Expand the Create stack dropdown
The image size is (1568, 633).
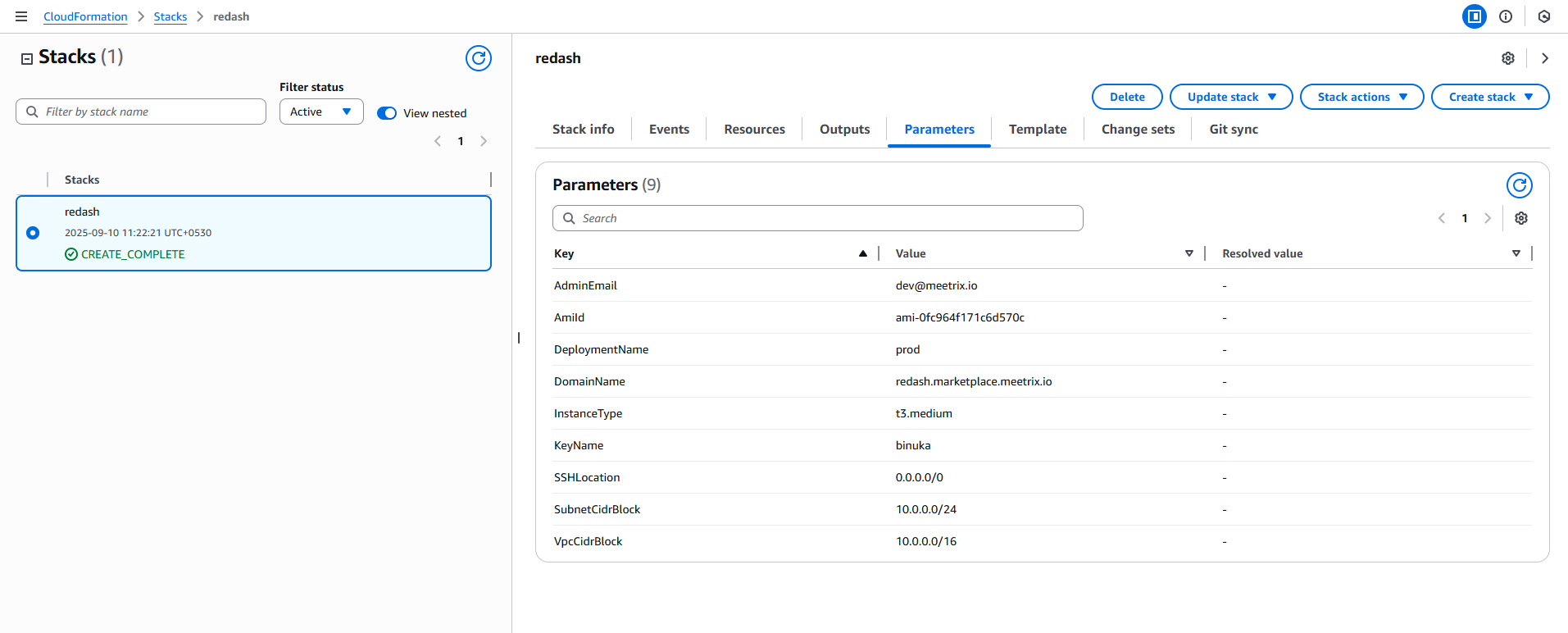pos(1490,97)
